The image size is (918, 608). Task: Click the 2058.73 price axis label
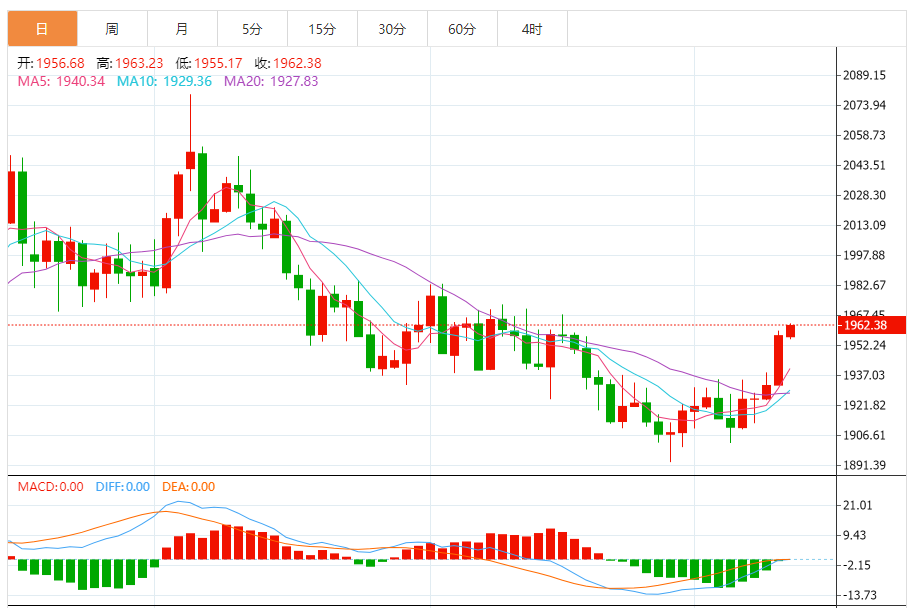(864, 135)
